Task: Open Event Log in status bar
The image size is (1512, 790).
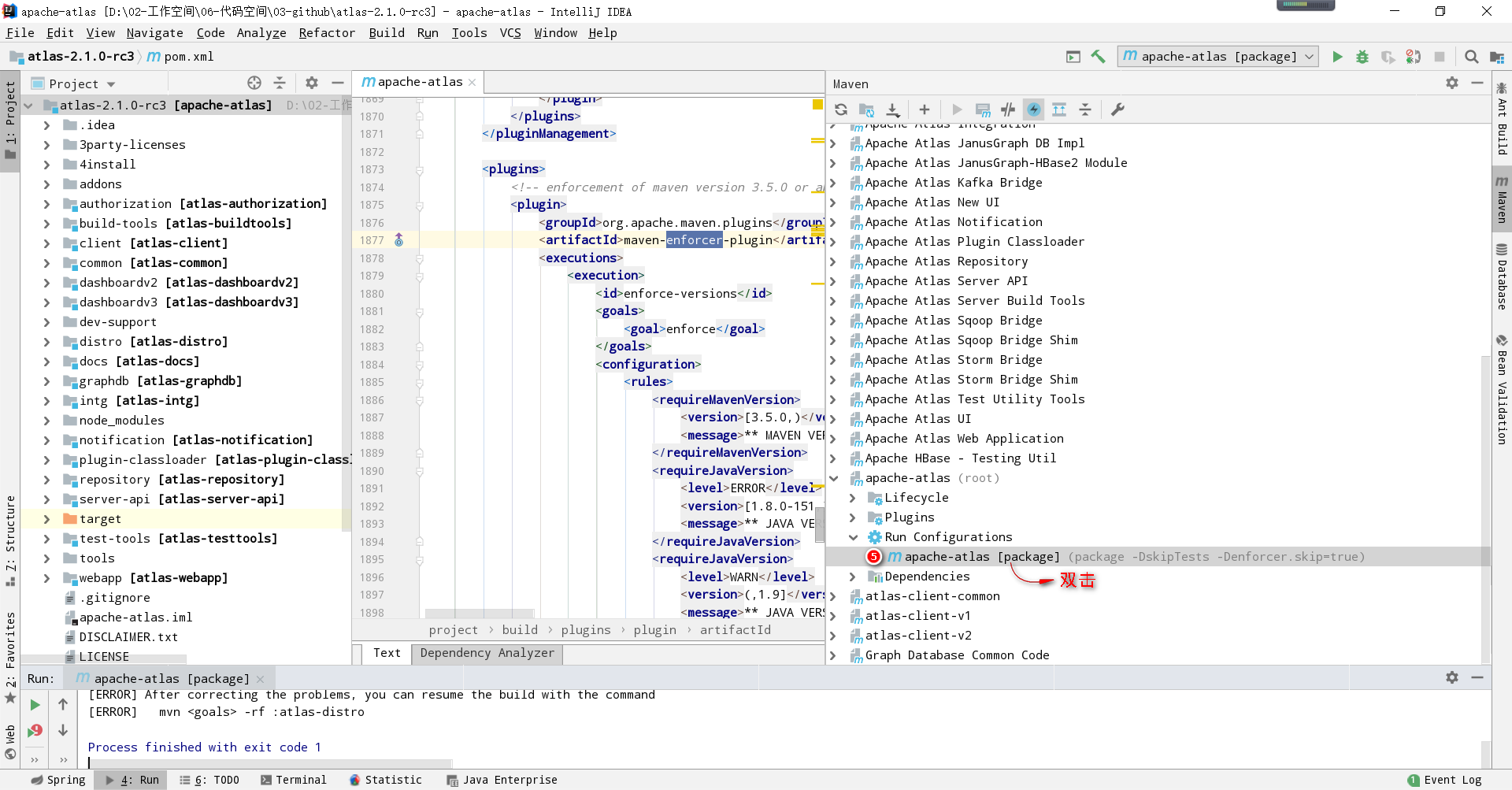Action: coord(1444,780)
